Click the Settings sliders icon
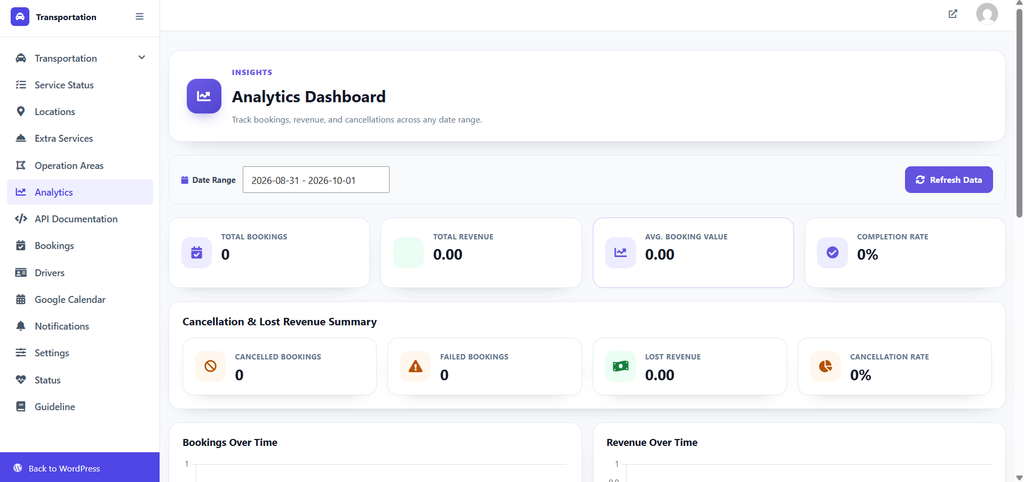 point(21,353)
